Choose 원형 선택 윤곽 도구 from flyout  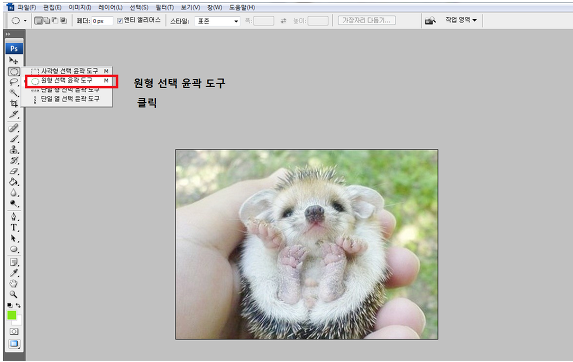pos(67,81)
